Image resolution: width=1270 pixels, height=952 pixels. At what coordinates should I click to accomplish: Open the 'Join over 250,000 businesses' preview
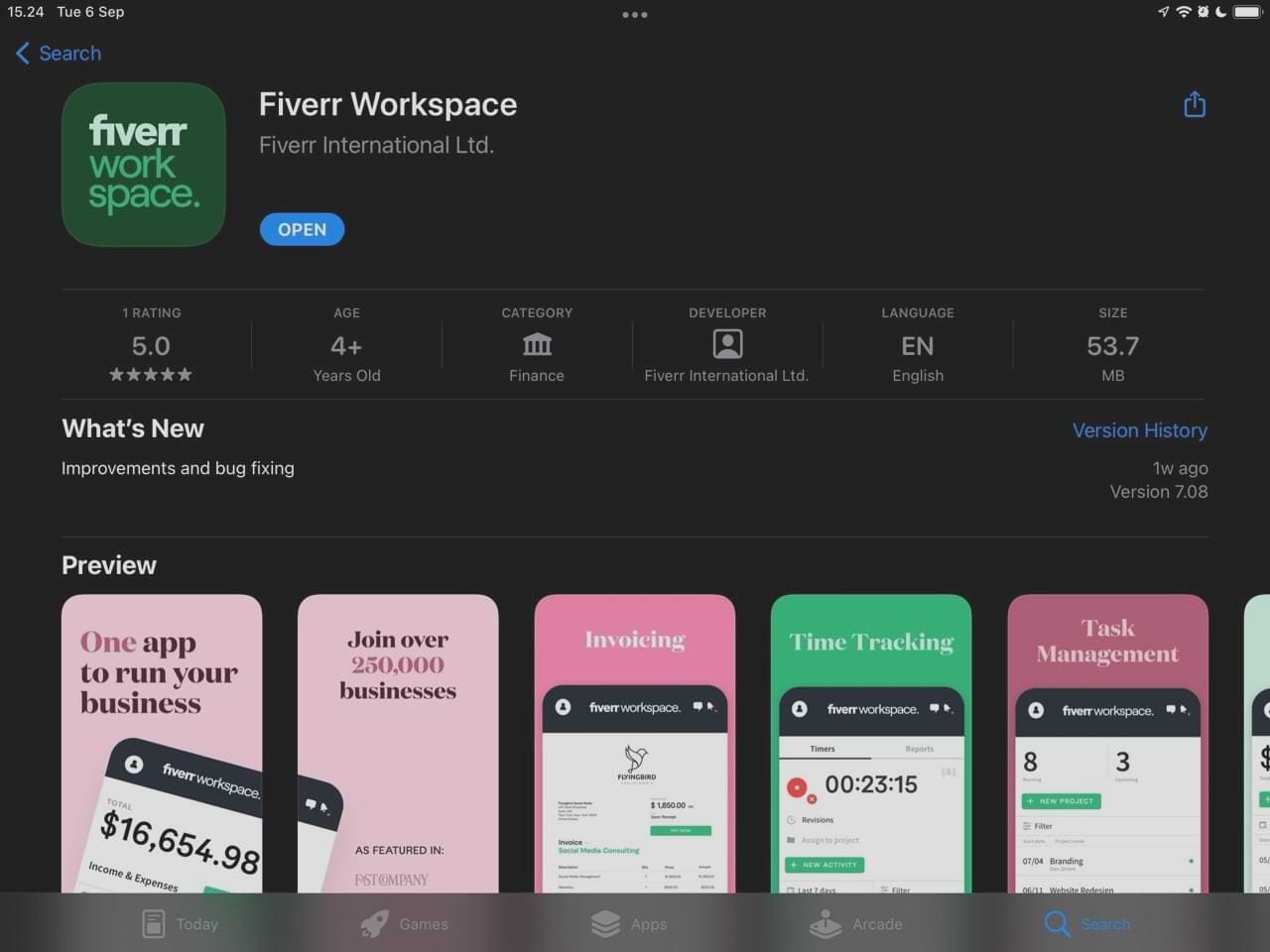(x=398, y=744)
